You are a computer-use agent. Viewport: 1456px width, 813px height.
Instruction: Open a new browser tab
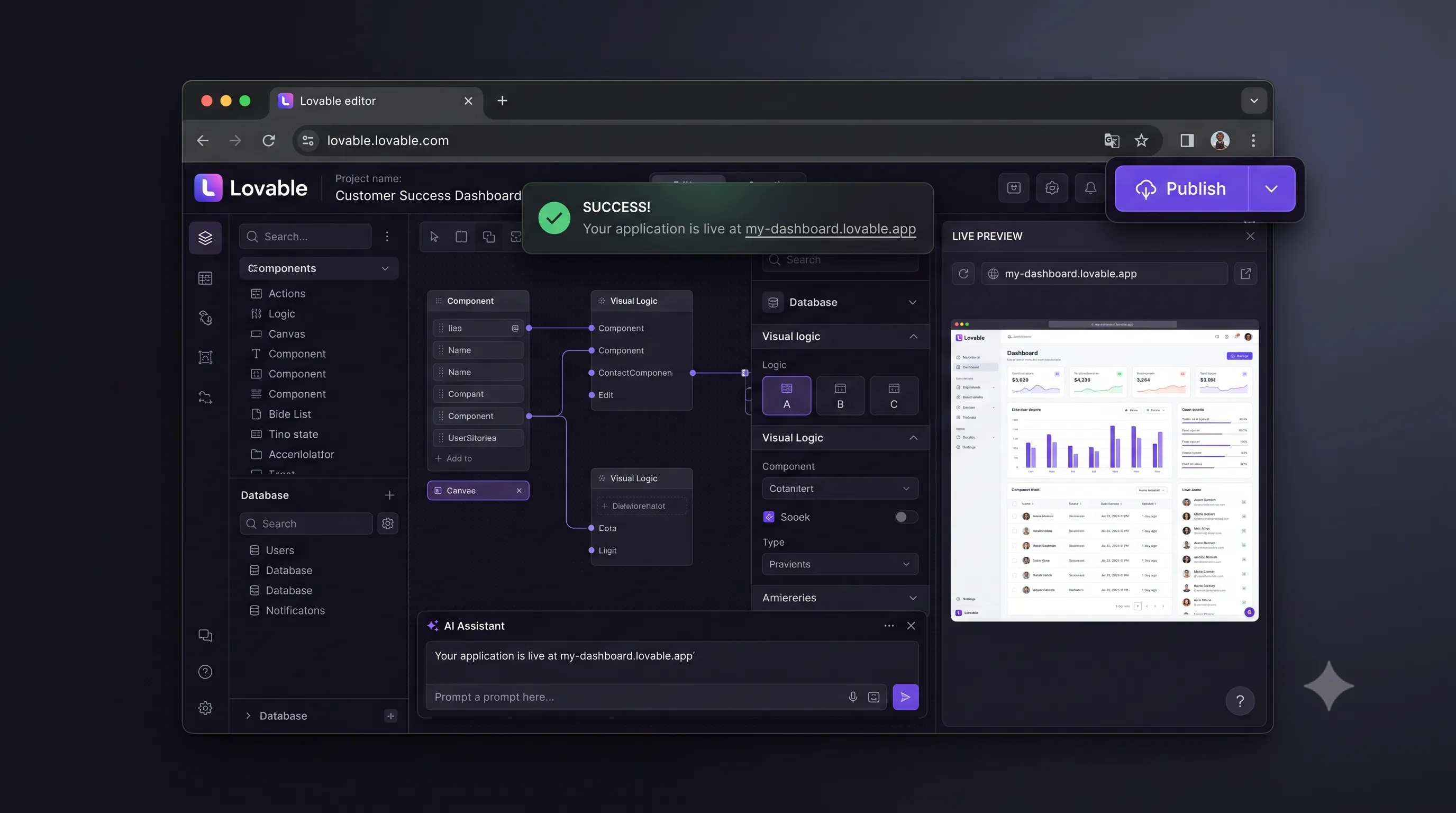pyautogui.click(x=502, y=101)
